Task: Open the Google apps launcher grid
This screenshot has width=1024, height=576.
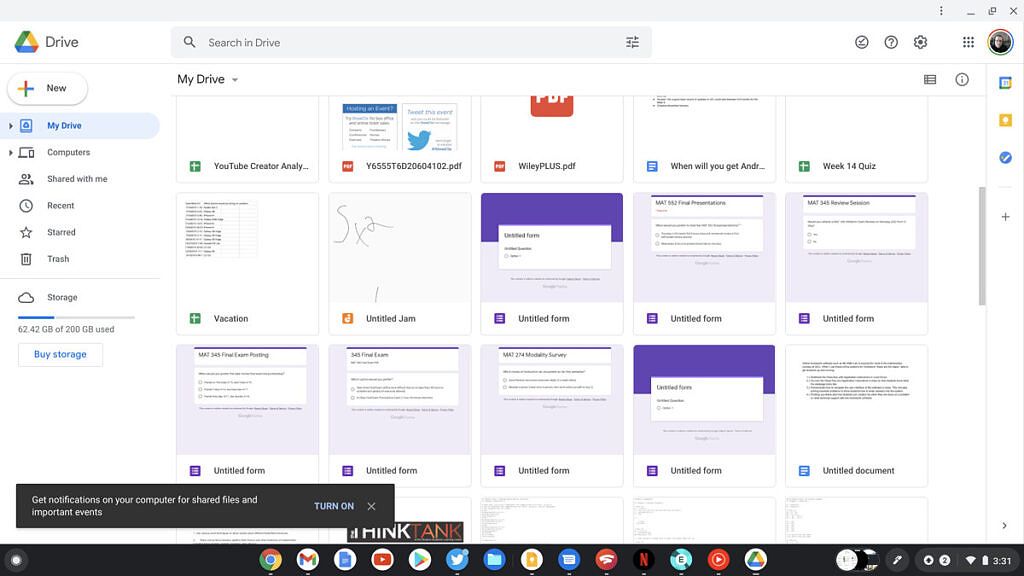Action: 968,42
